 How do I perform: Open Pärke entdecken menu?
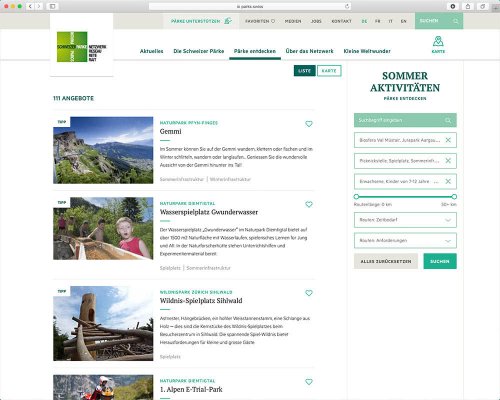[x=255, y=51]
